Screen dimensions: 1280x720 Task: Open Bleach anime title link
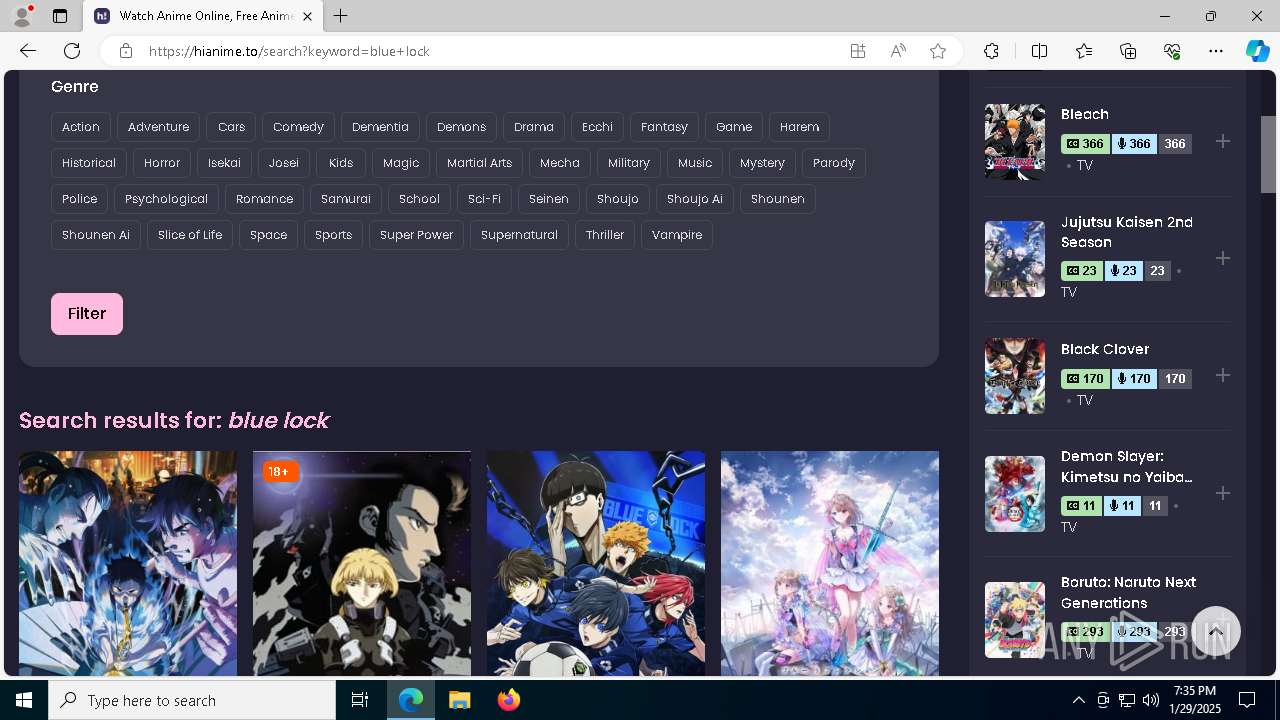click(1085, 114)
